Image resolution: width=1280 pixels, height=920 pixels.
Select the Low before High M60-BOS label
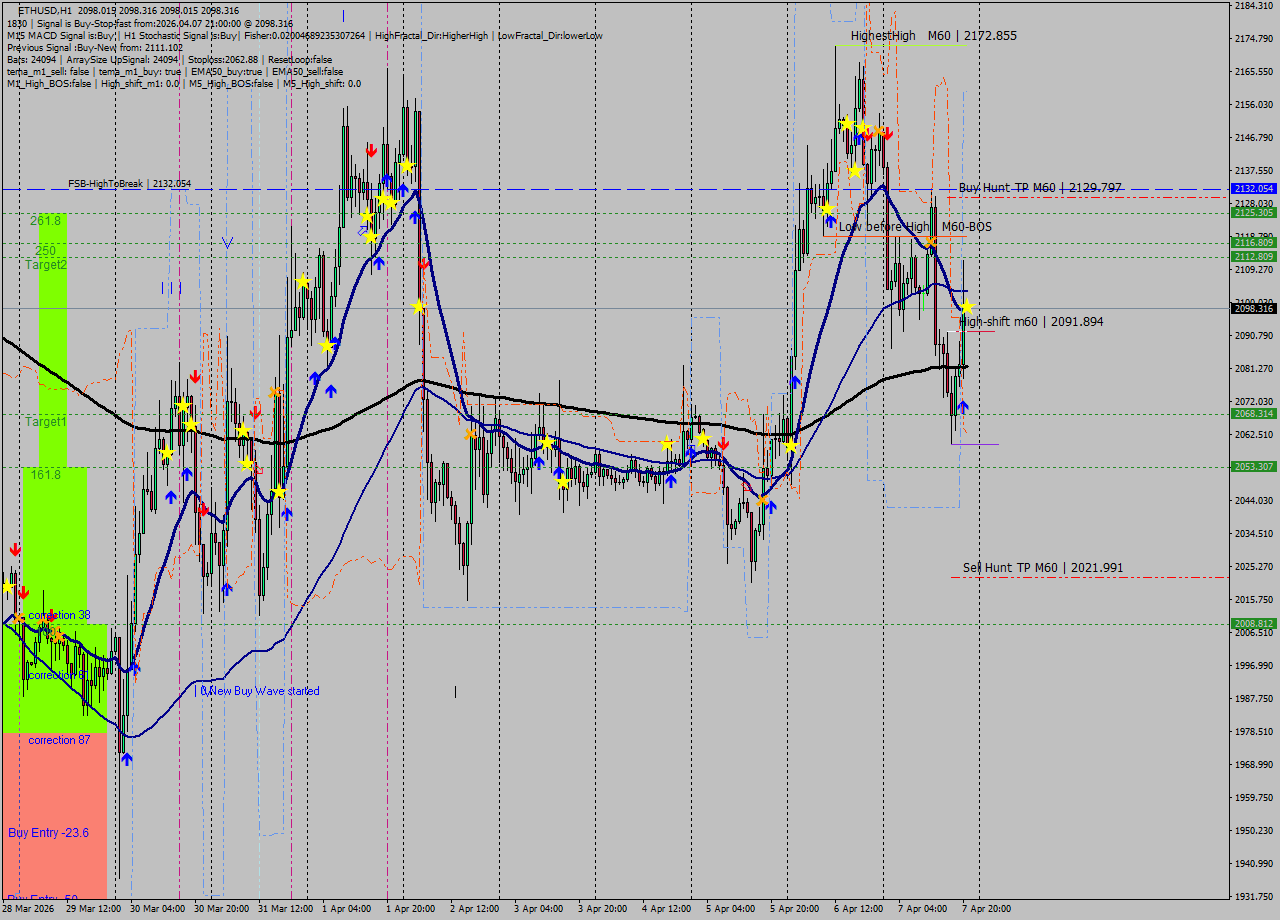(x=915, y=227)
